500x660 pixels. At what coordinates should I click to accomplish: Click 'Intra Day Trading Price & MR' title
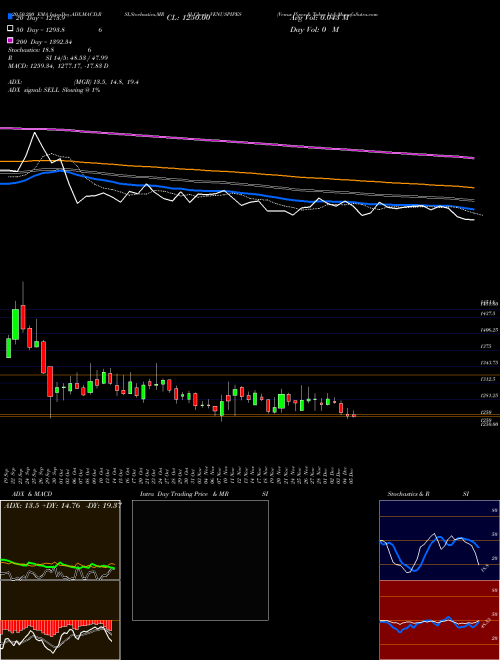point(184,494)
